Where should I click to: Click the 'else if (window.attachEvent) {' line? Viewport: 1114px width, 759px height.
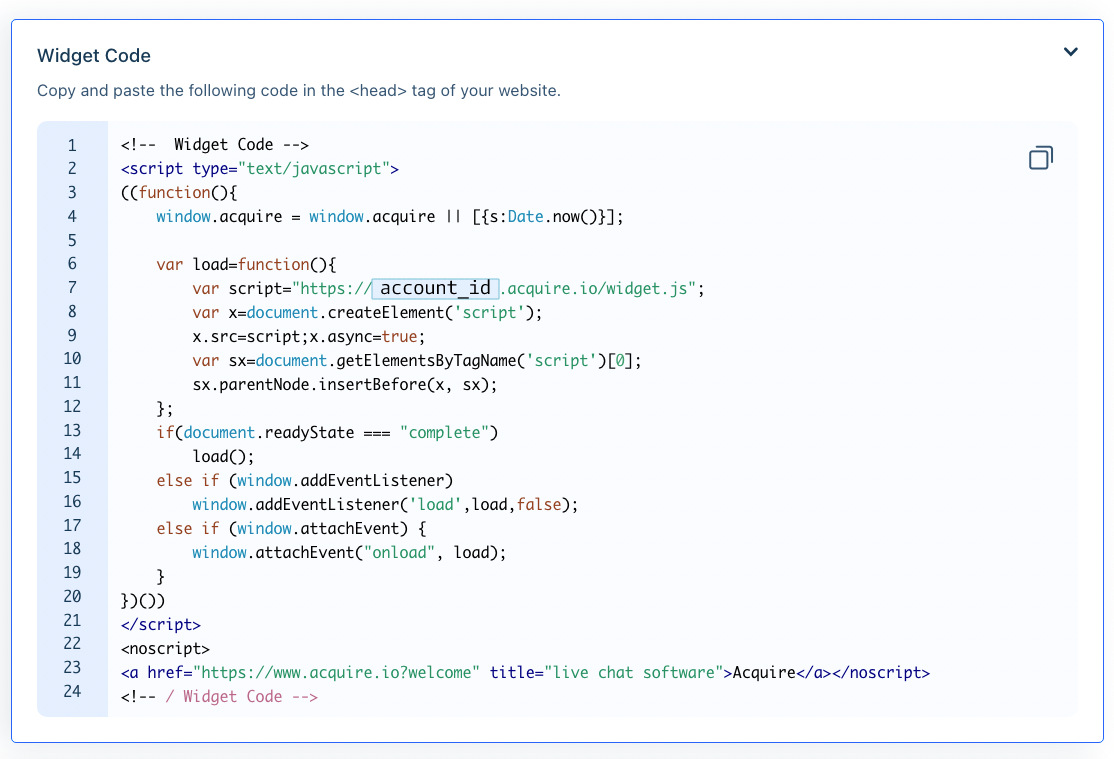(291, 529)
